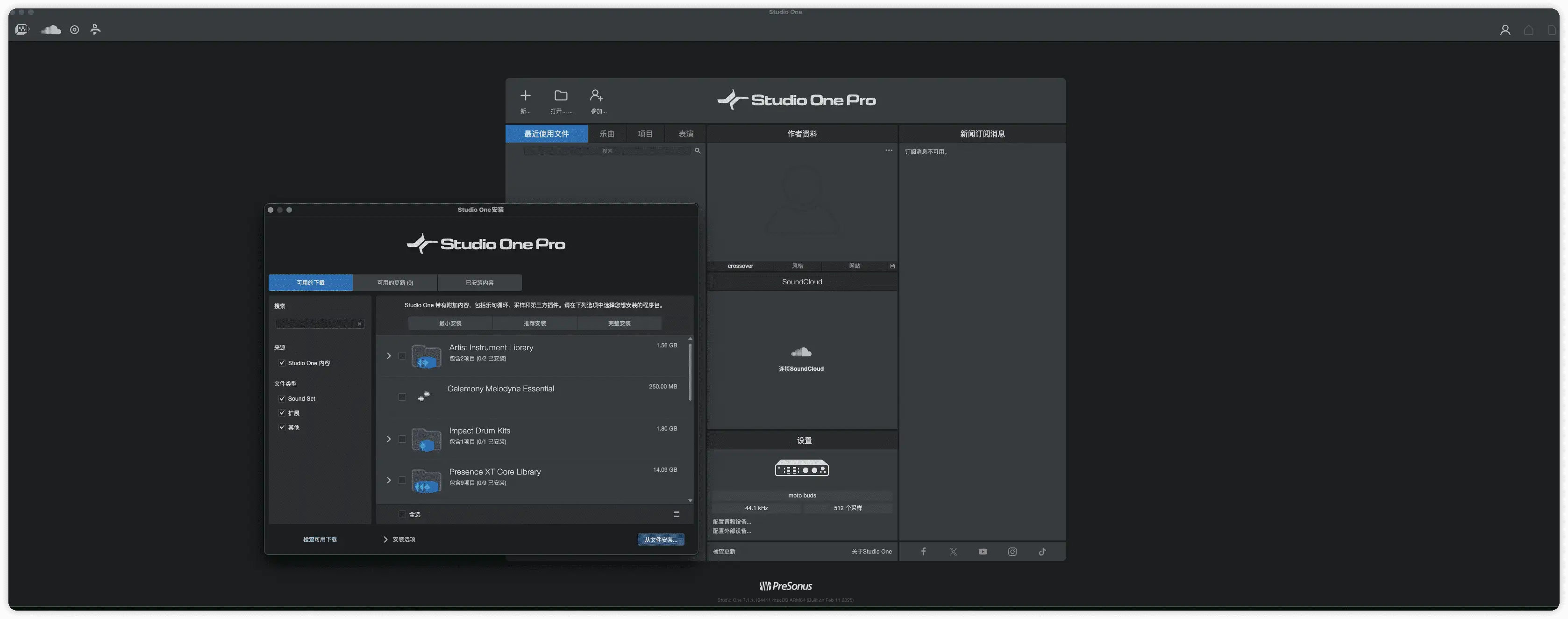Uncheck the Sound Set file type filter
This screenshot has width=1568, height=619.
click(x=282, y=398)
